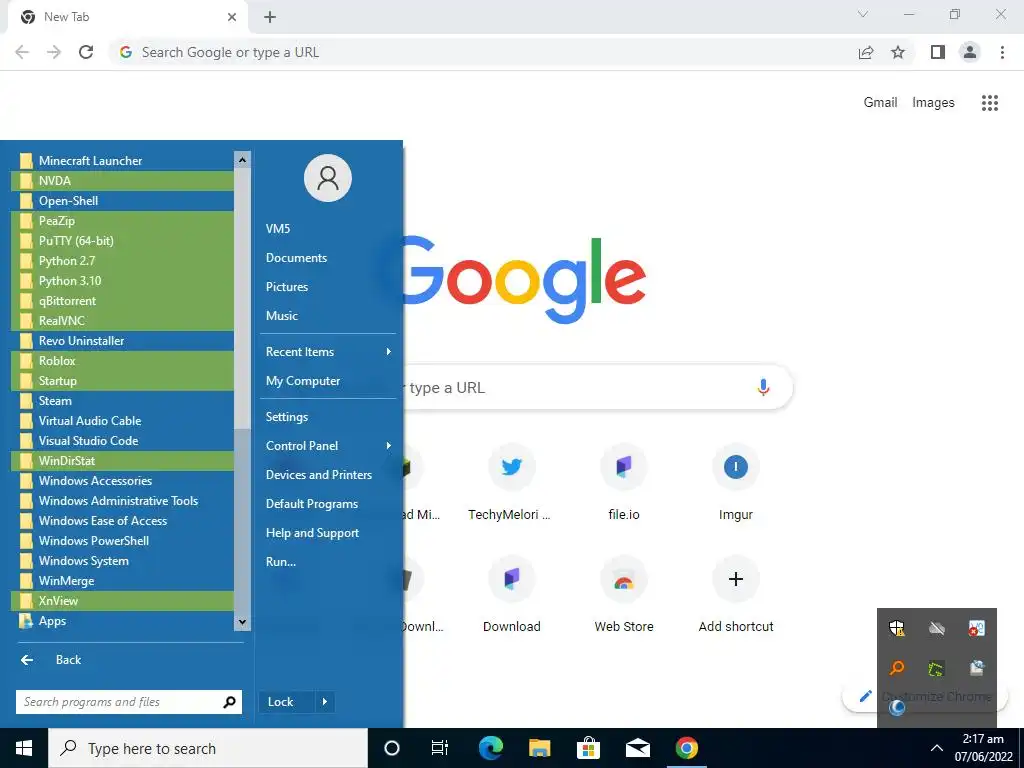Open the PuTTY (64-bit) folder

[122, 241]
